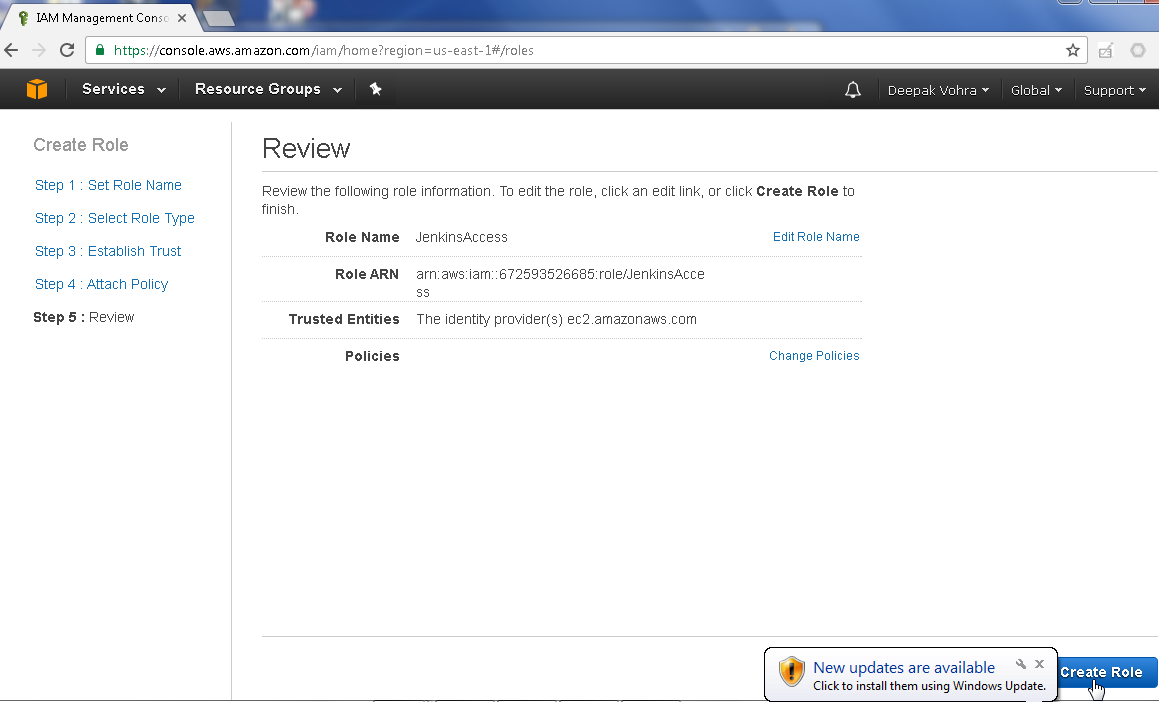The height and width of the screenshot is (702, 1159).
Task: Expand the Services dropdown menu
Action: 123,89
